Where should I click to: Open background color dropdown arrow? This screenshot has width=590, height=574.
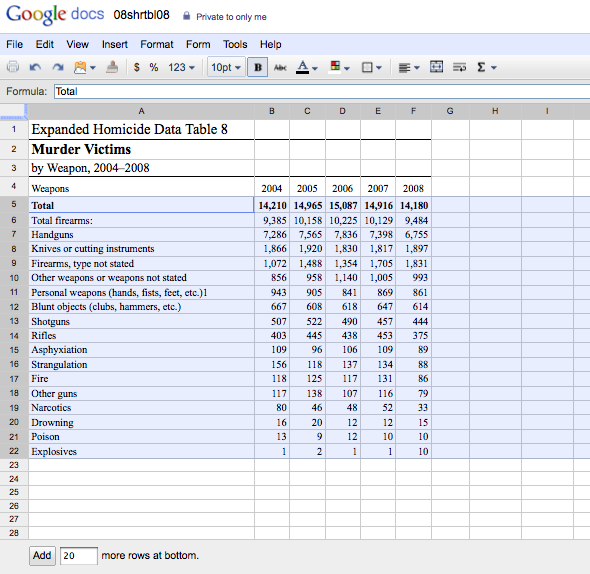(347, 68)
